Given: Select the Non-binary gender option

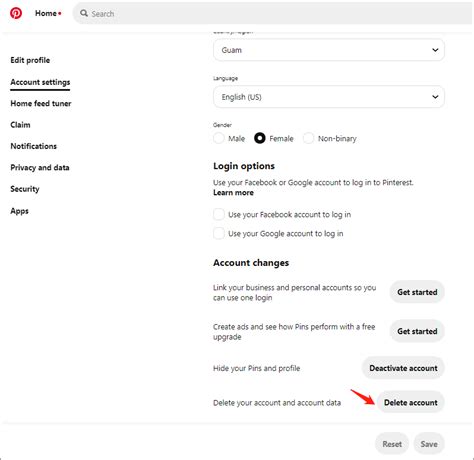Looking at the screenshot, I should pos(308,138).
